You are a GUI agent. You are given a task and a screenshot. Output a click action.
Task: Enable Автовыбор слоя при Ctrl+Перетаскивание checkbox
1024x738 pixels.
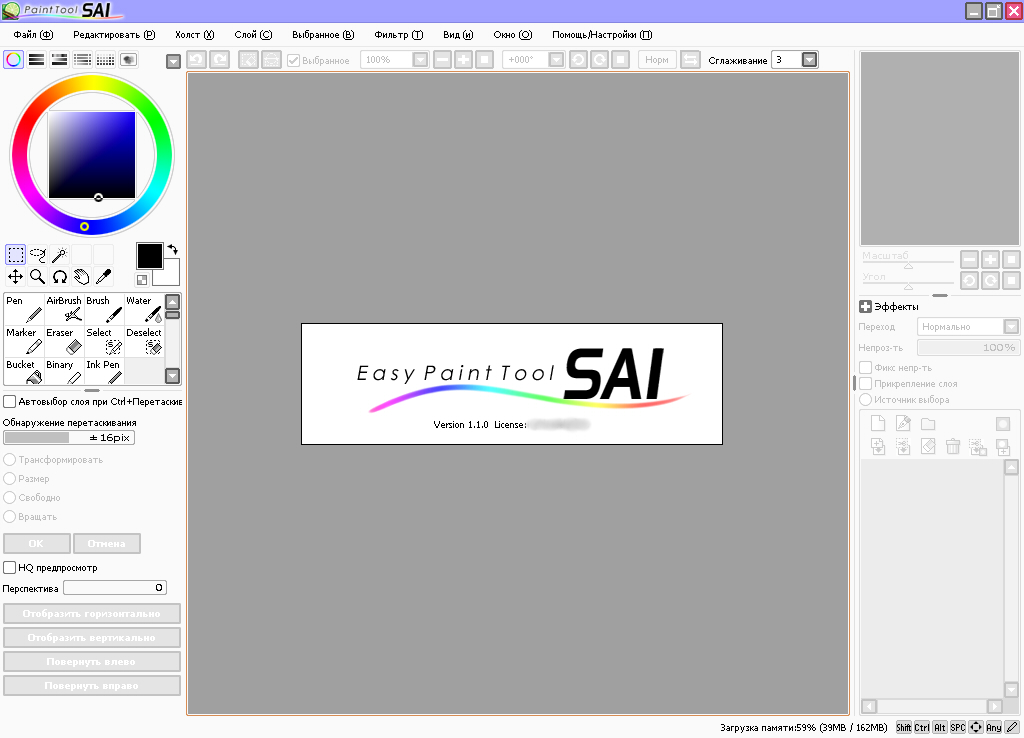10,401
